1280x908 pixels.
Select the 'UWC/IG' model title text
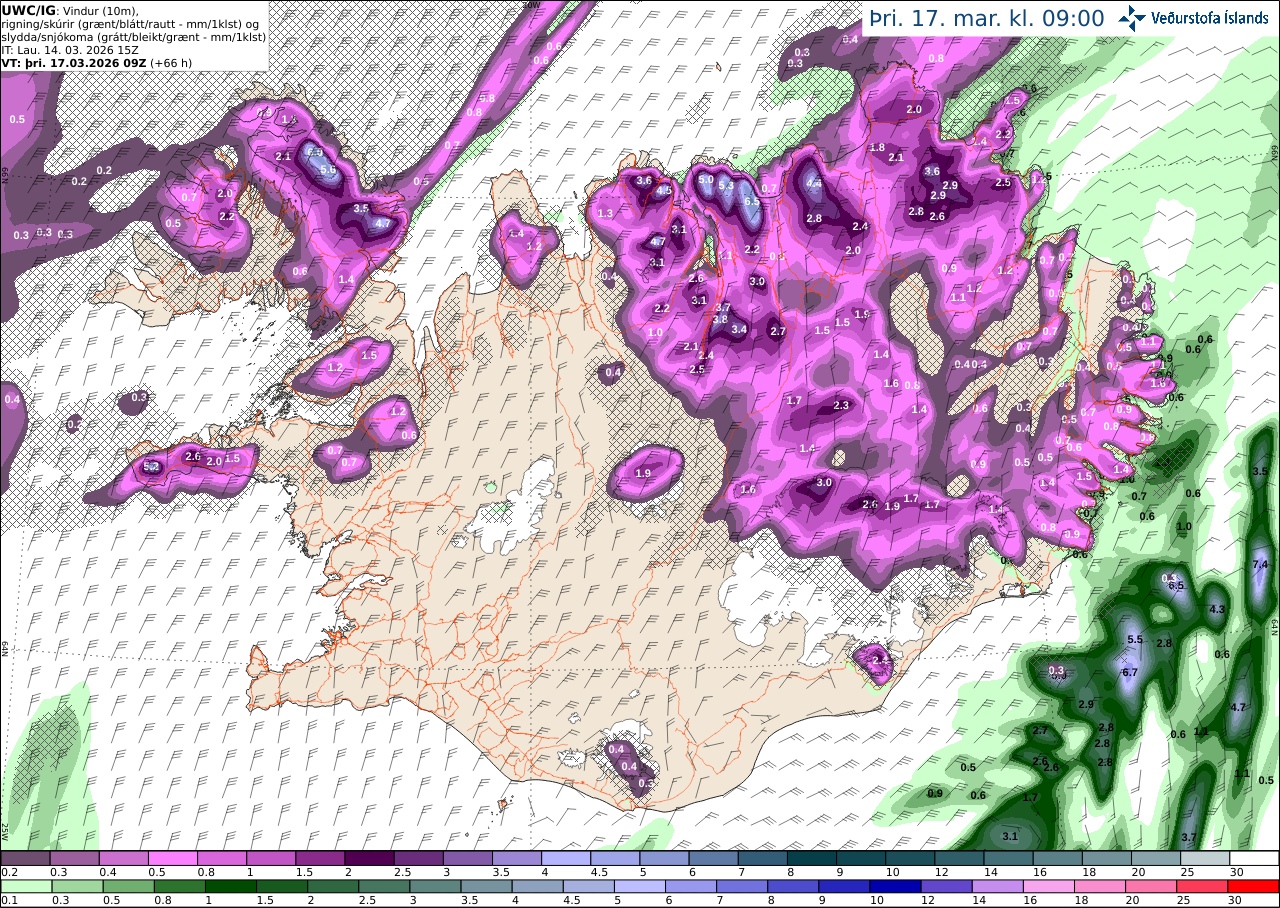tap(28, 11)
